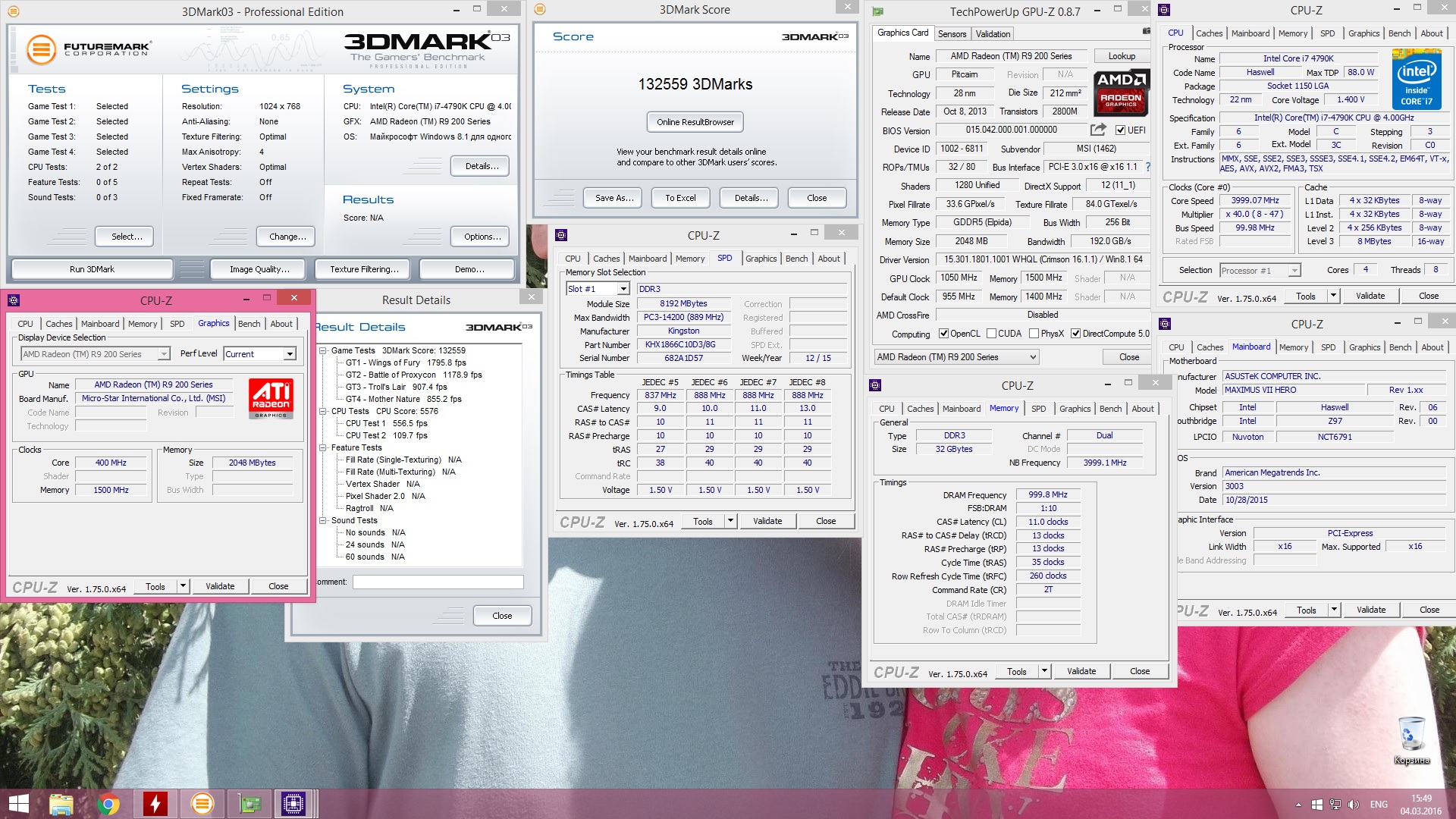1456x819 pixels.
Task: Open Bench tab in CPU-Z Memory window
Action: click(1110, 409)
